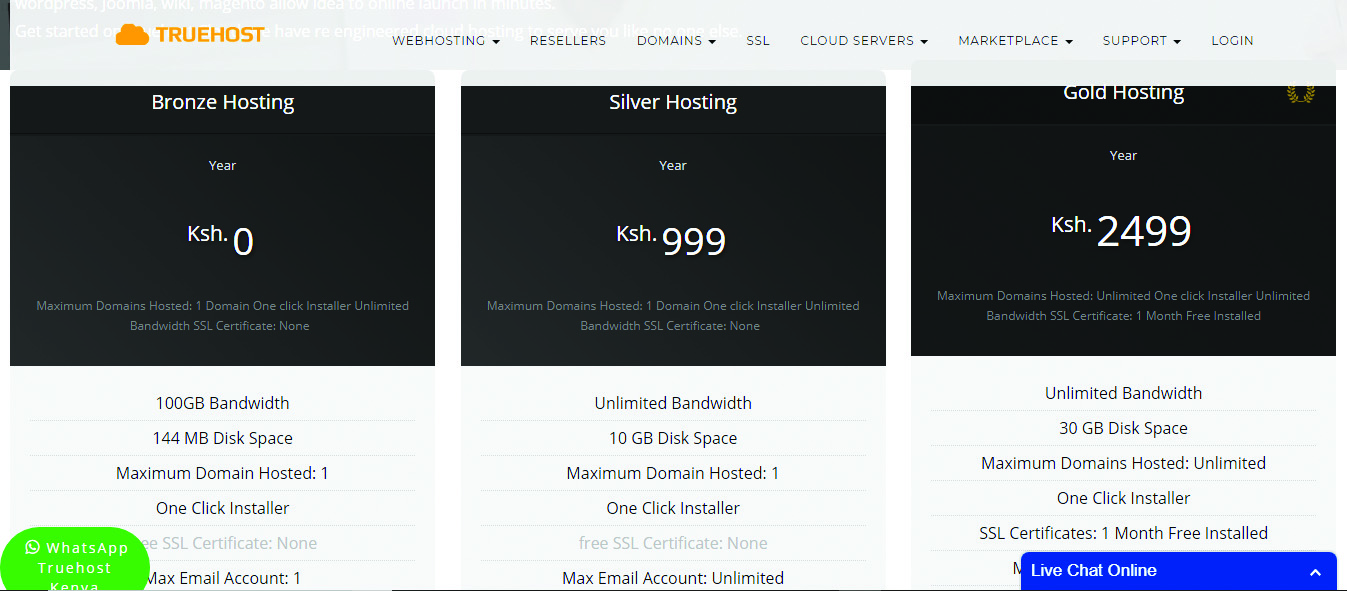Expand the Live Chat Online chevron
The height and width of the screenshot is (591, 1347).
click(1315, 572)
